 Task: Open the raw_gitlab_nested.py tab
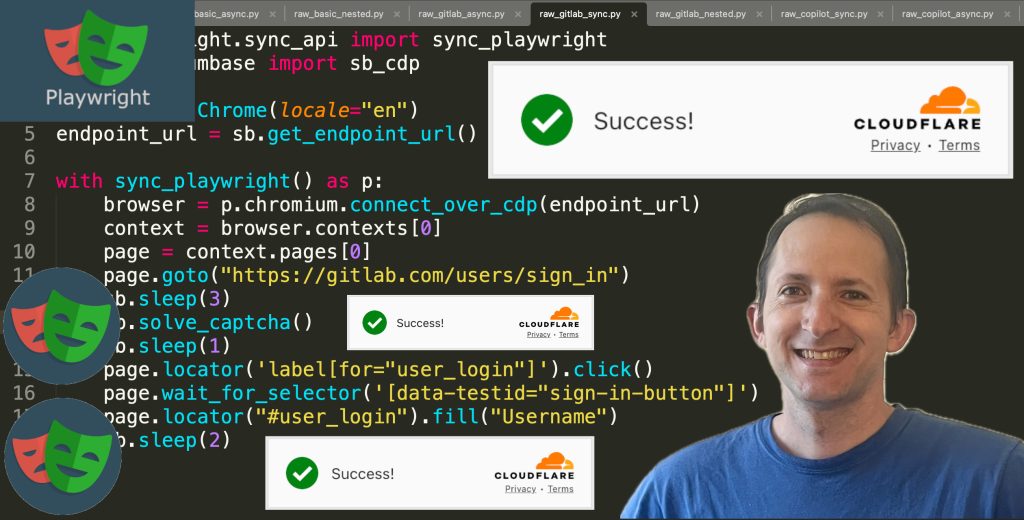701,14
